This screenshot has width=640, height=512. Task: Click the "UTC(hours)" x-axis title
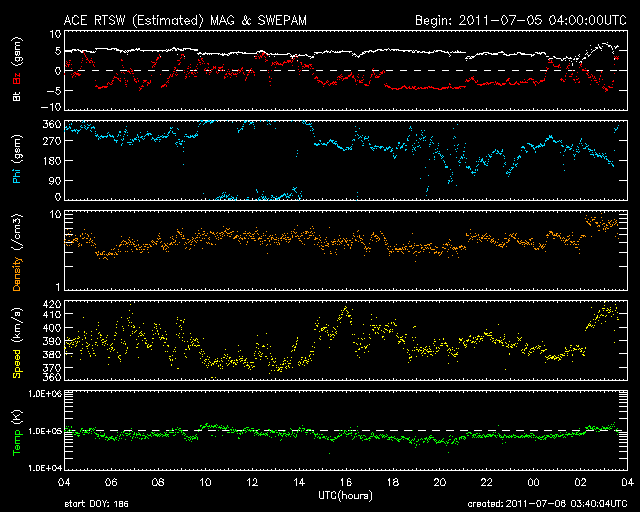point(345,496)
